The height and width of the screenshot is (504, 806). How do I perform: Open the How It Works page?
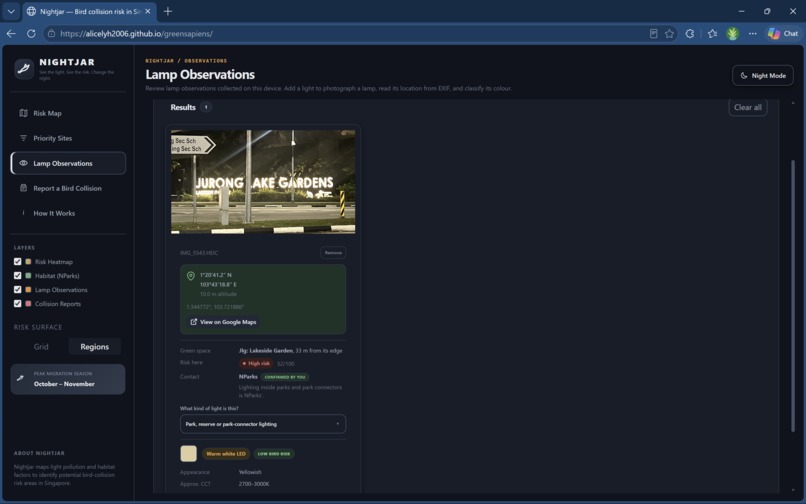coord(68,213)
